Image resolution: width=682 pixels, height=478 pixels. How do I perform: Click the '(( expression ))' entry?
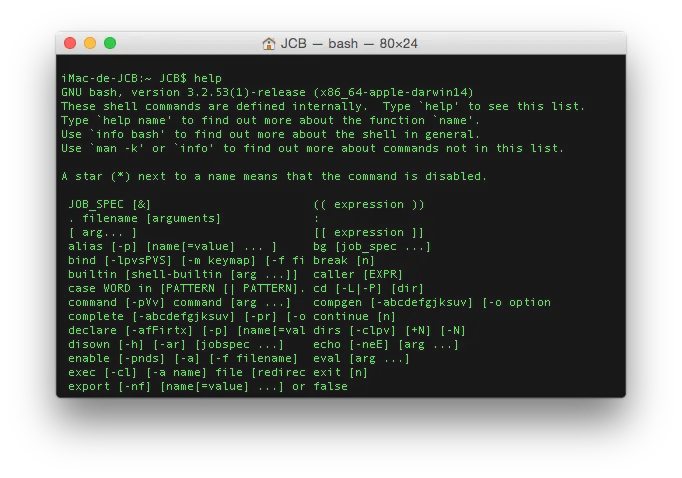pyautogui.click(x=369, y=204)
